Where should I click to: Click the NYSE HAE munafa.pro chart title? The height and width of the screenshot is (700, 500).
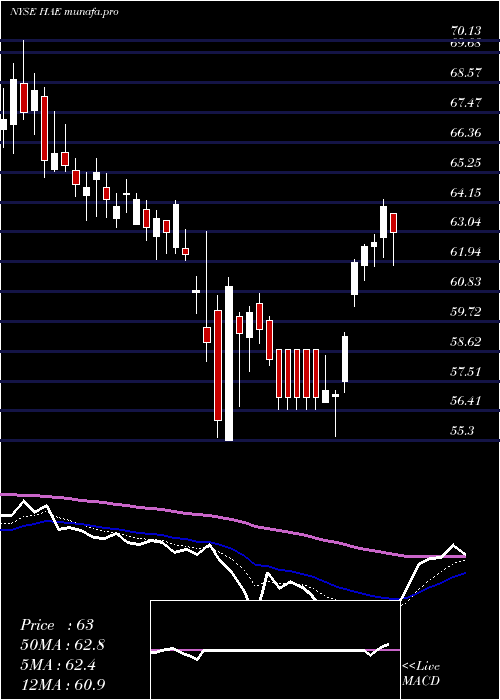click(64, 12)
